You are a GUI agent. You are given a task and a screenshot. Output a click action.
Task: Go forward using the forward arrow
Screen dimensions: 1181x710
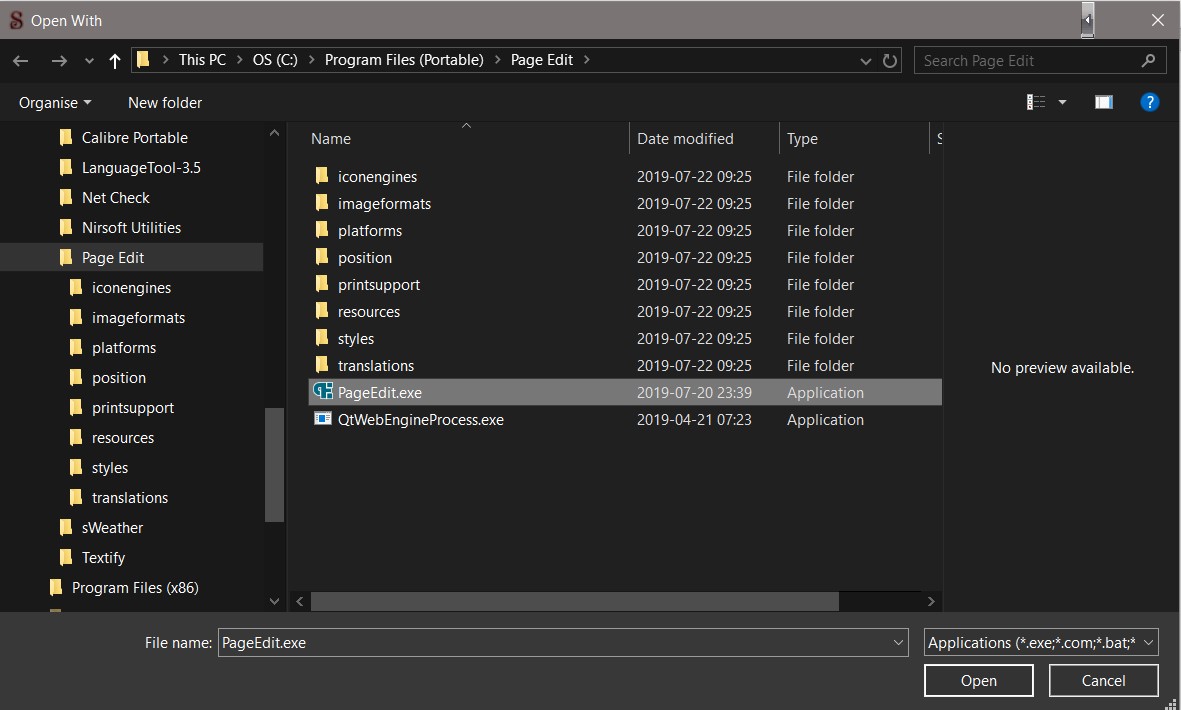pos(59,61)
